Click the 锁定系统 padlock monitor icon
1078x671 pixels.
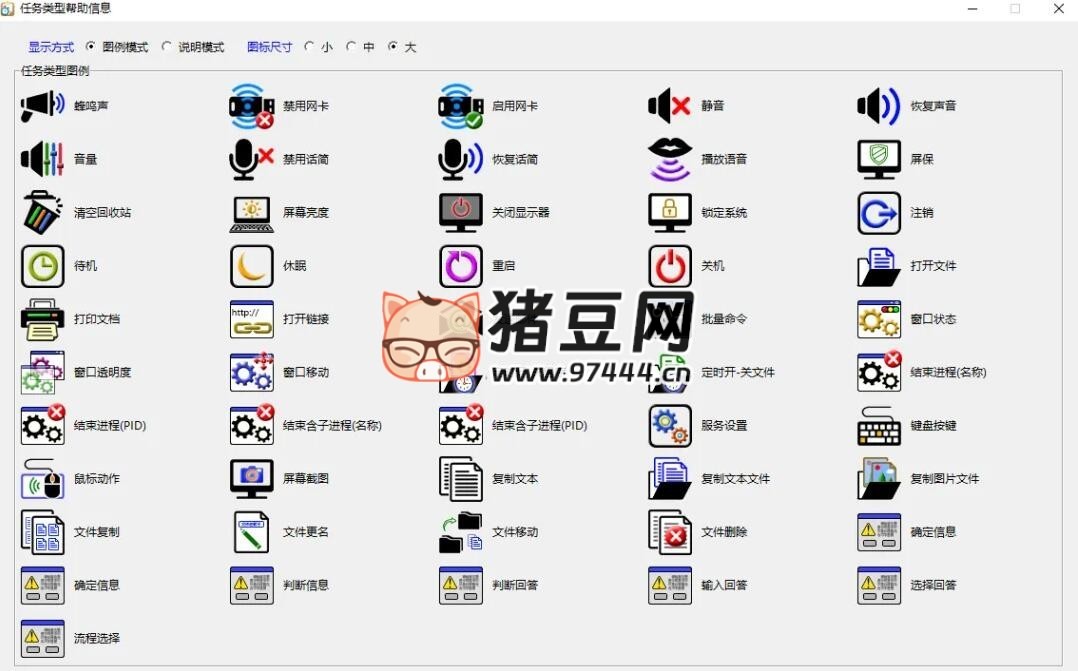[x=669, y=212]
